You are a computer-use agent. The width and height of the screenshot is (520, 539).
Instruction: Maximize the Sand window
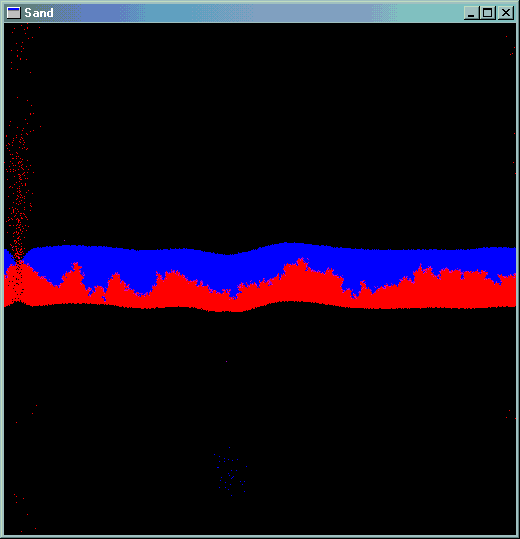[x=487, y=13]
